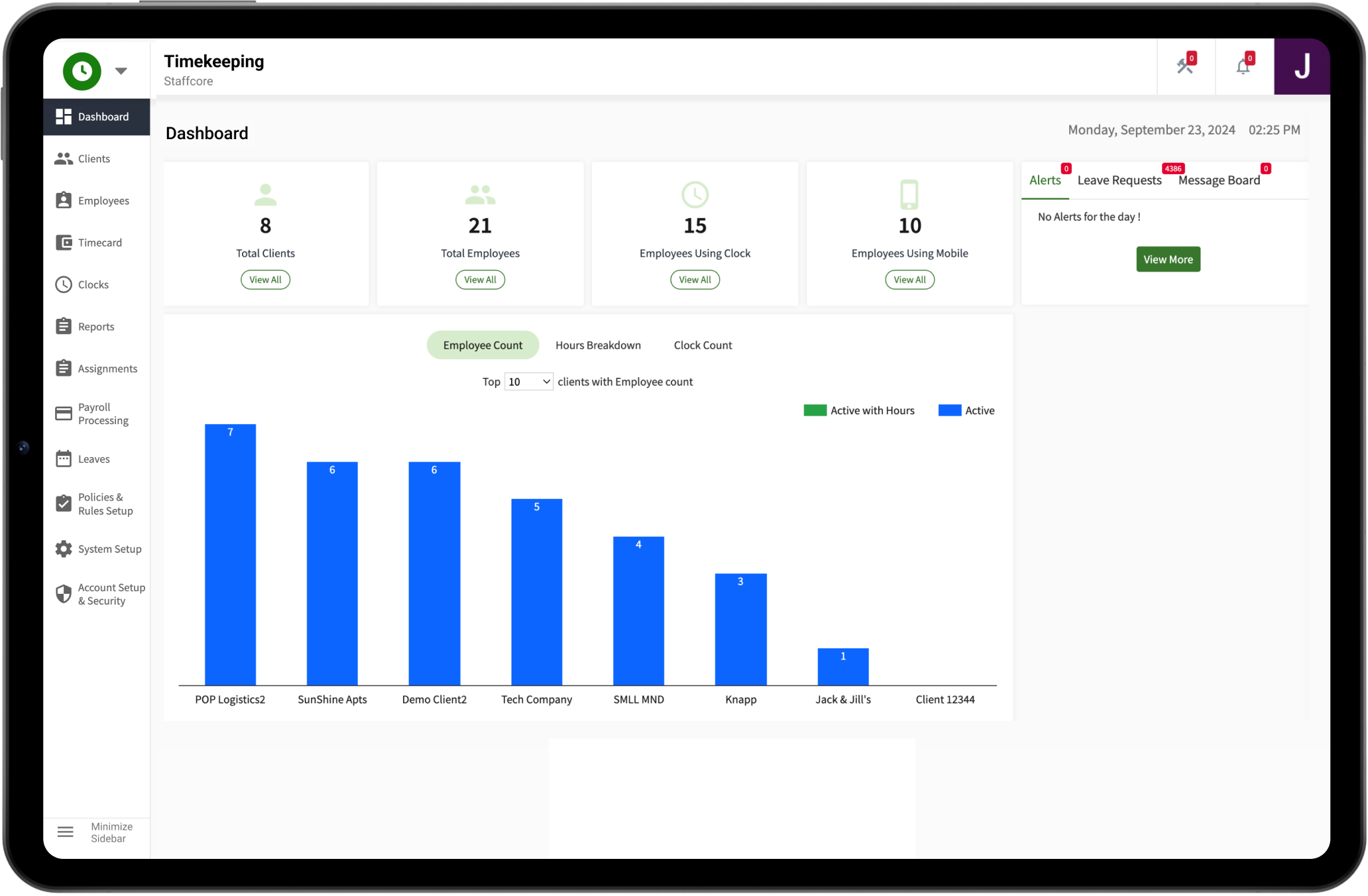
Task: Open the Timecard section icon
Action: tap(64, 243)
